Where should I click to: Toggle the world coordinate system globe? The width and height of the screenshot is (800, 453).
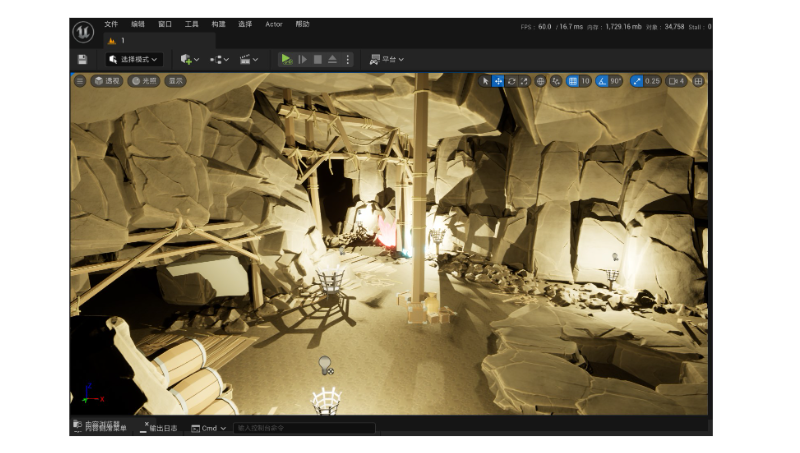point(540,81)
